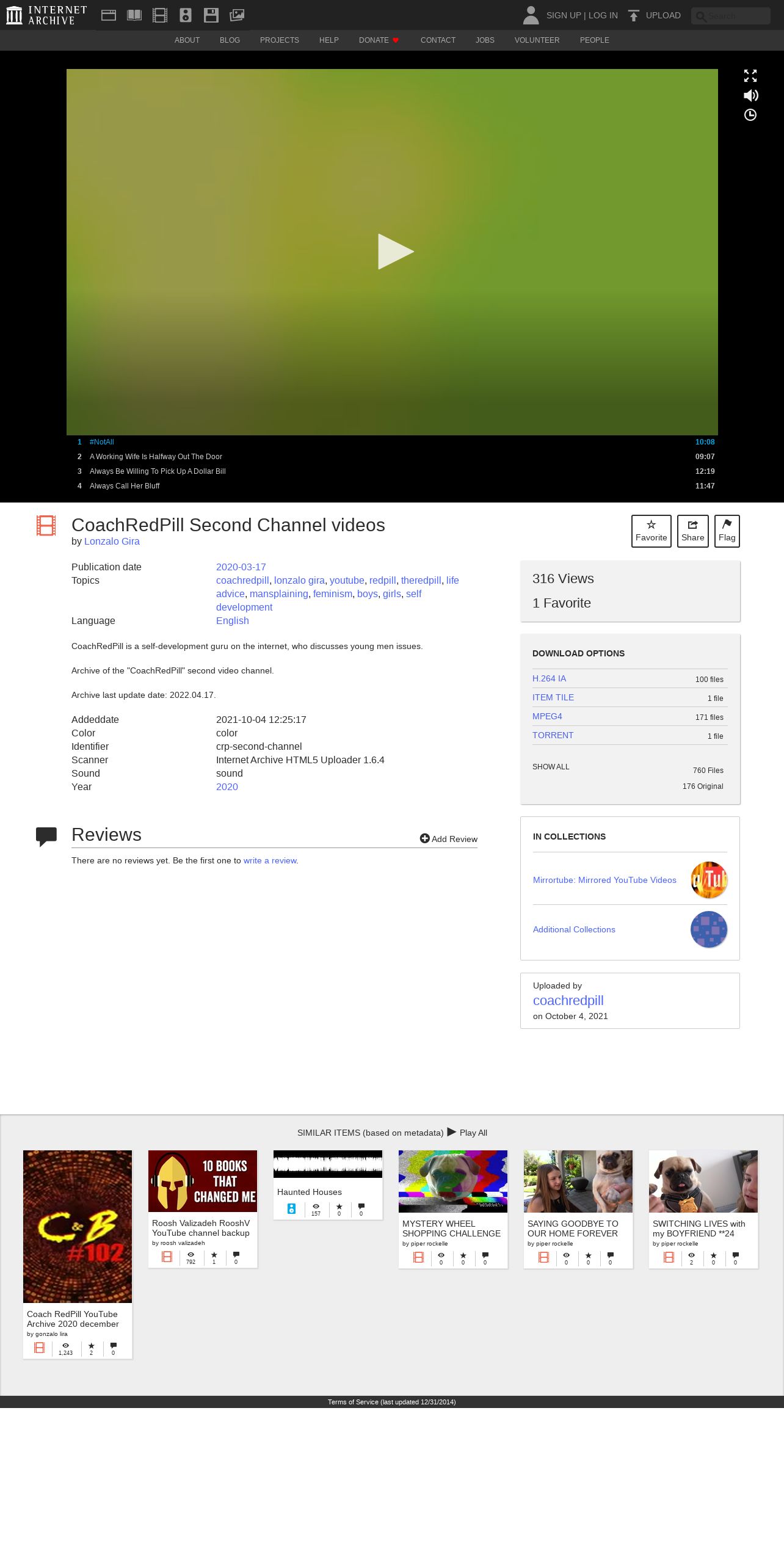
Task: Open the HELP menu item
Action: 329,40
